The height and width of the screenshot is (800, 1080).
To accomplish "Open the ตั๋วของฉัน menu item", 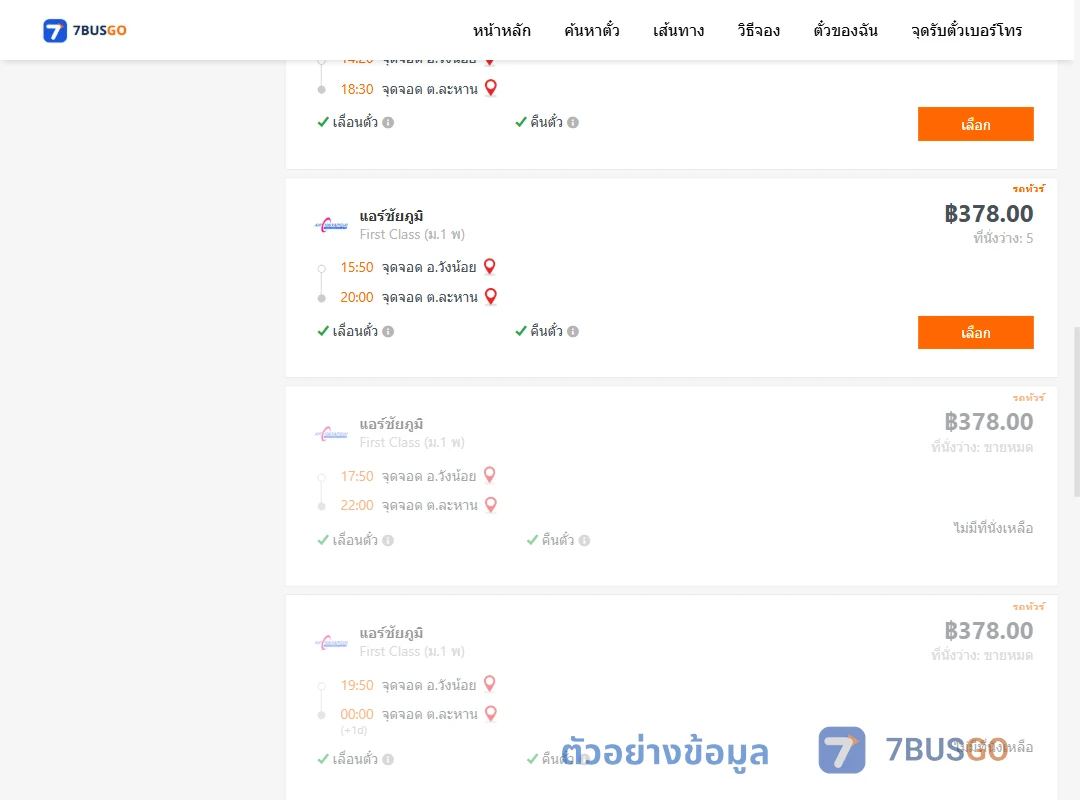I will click(x=845, y=30).
